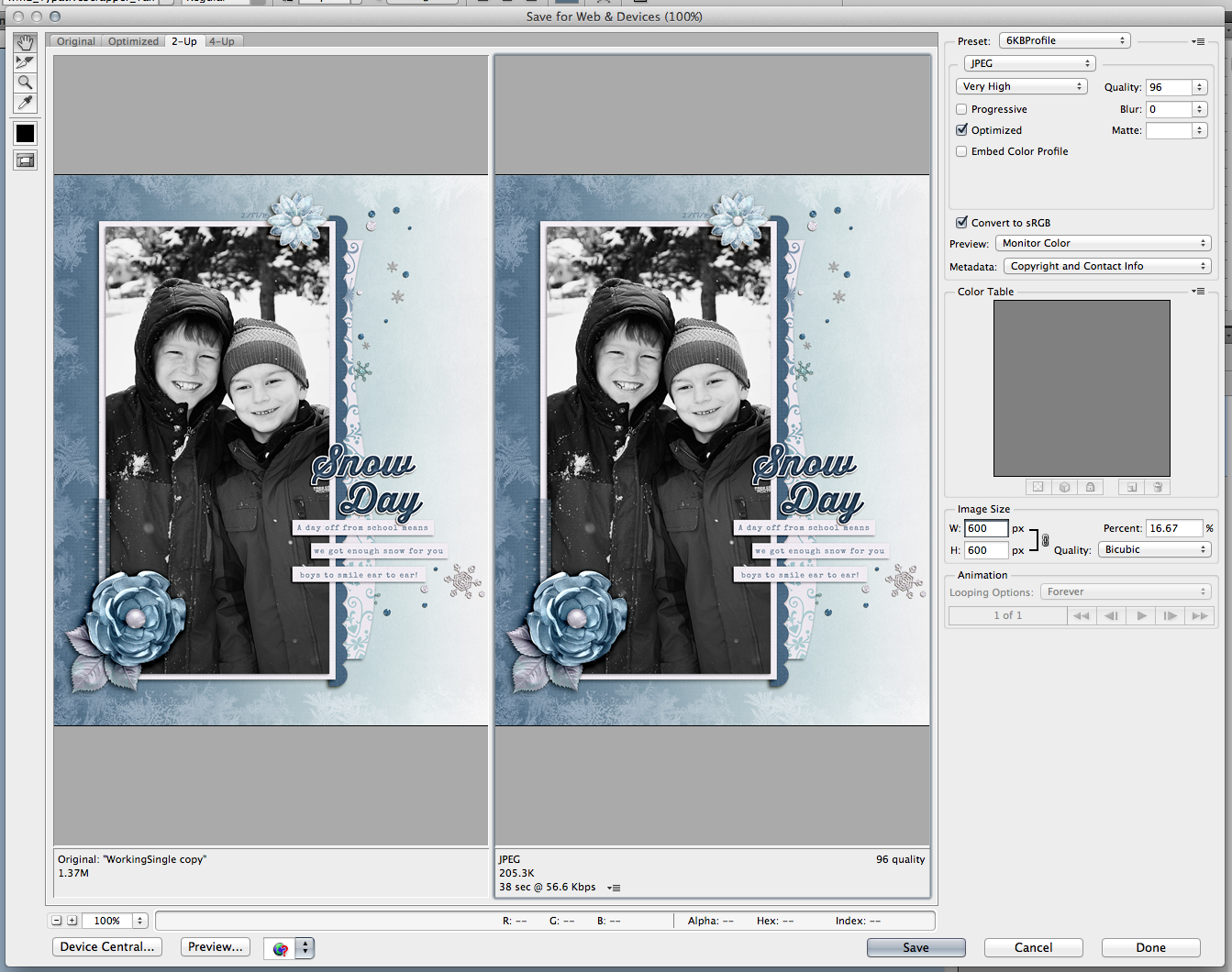Click the Cancel button
Image resolution: width=1232 pixels, height=972 pixels.
click(1033, 947)
